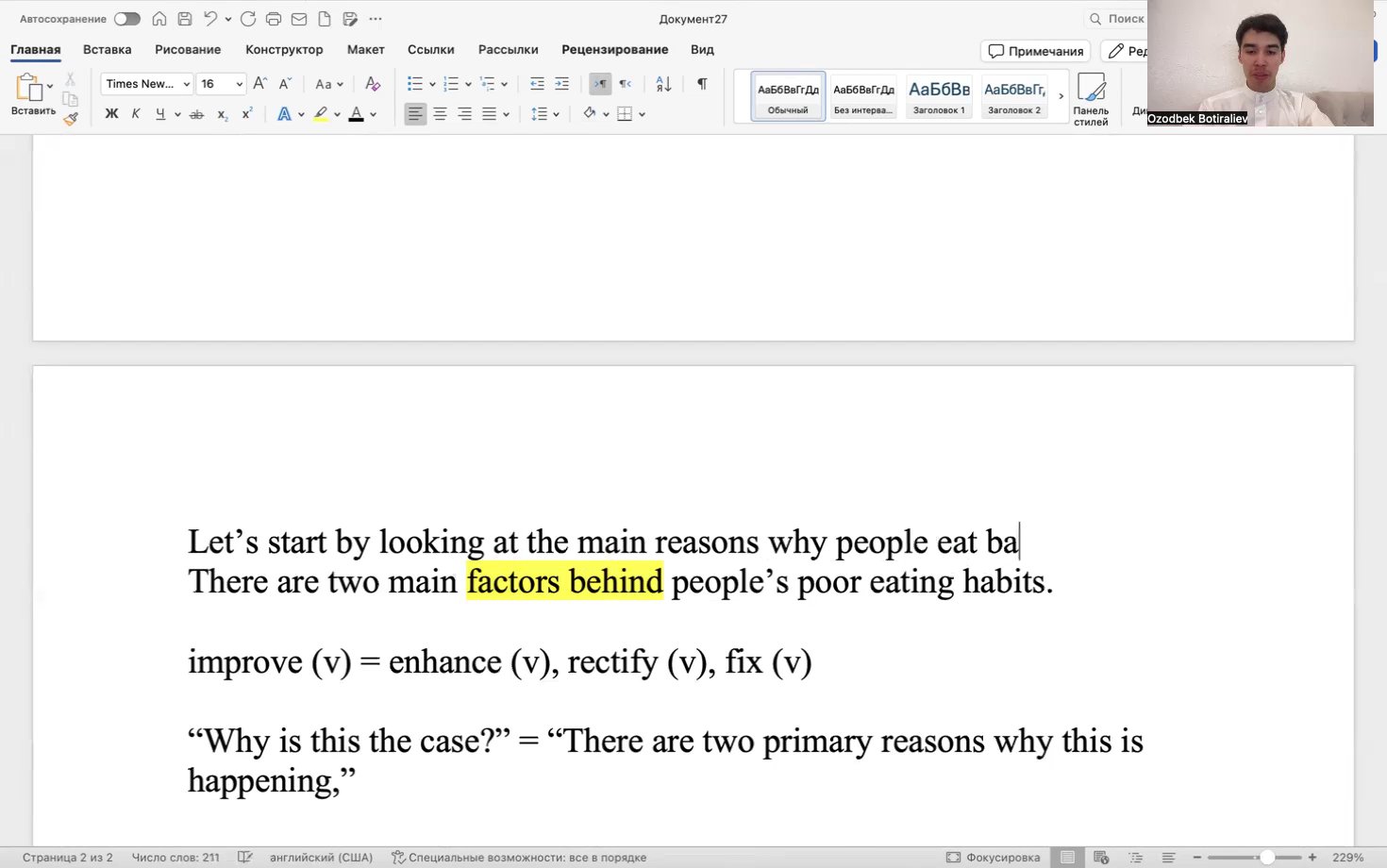Open the Панель стилей (Styles pane)
The width and height of the screenshot is (1387, 868).
point(1091,96)
